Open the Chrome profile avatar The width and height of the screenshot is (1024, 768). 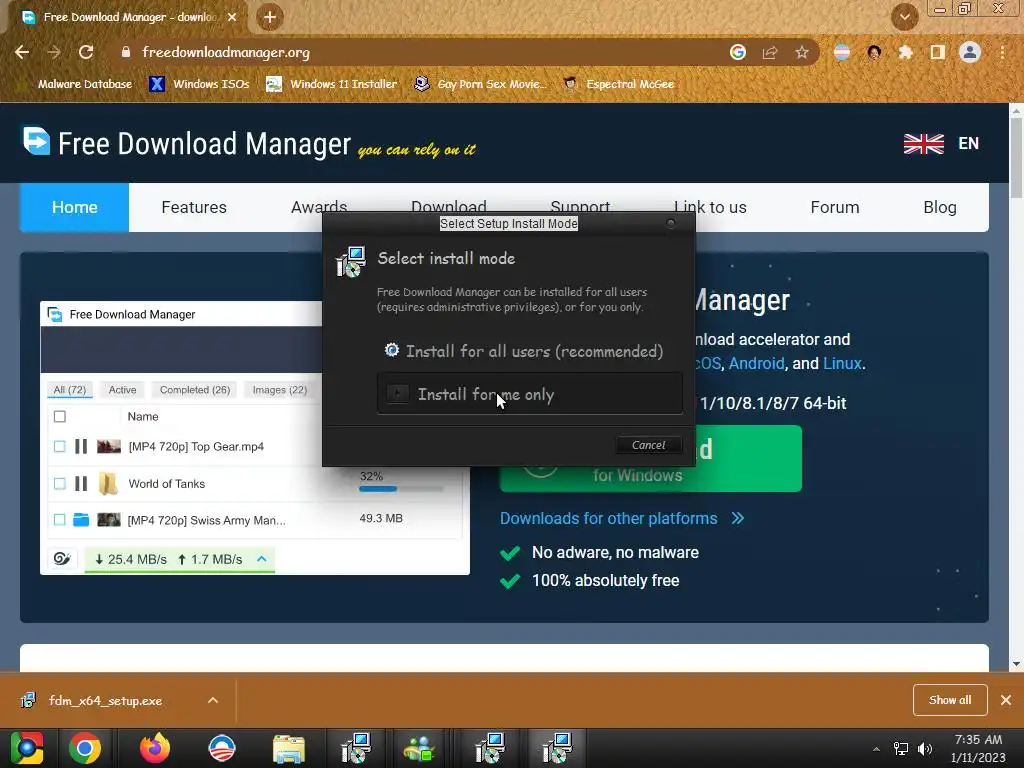coord(970,52)
